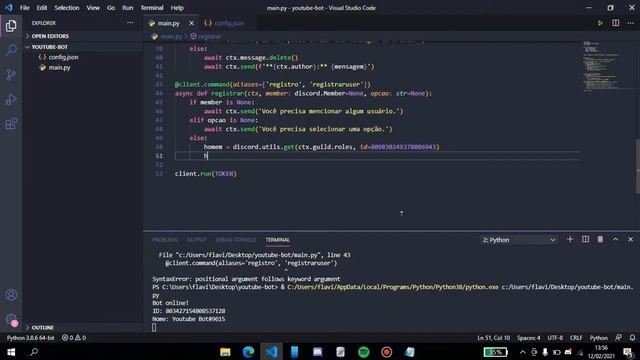Split the terminal panel
Viewport: 640px width, 360px height.
tap(585, 240)
